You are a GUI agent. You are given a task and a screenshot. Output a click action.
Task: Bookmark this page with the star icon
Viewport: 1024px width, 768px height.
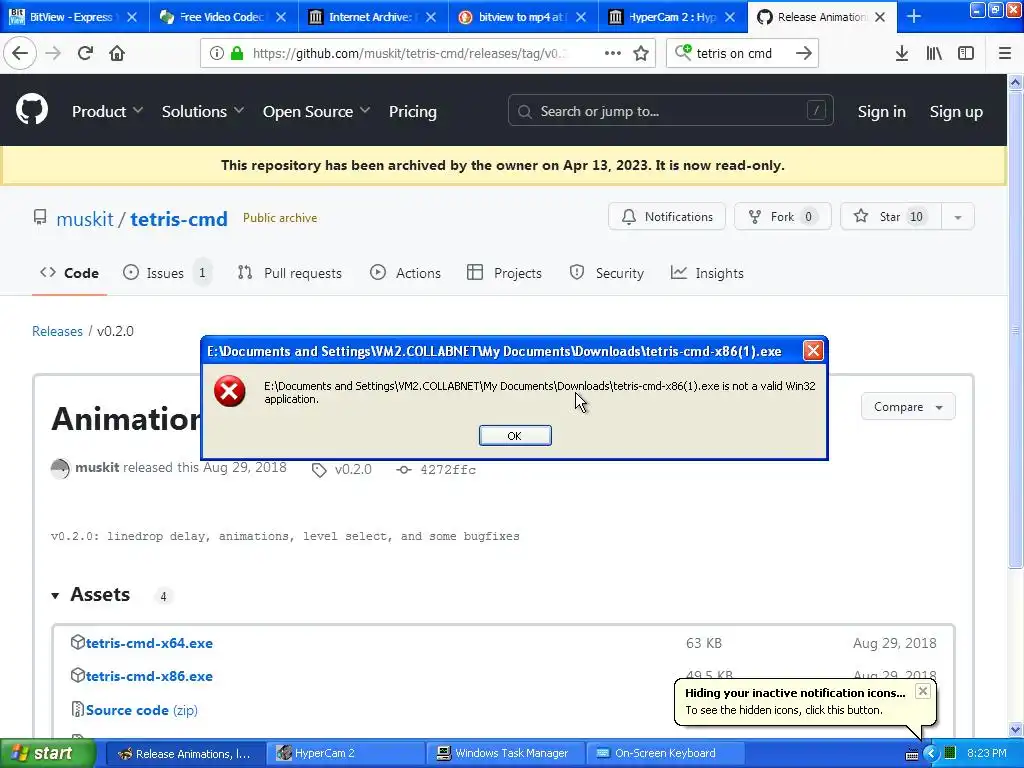tap(641, 54)
